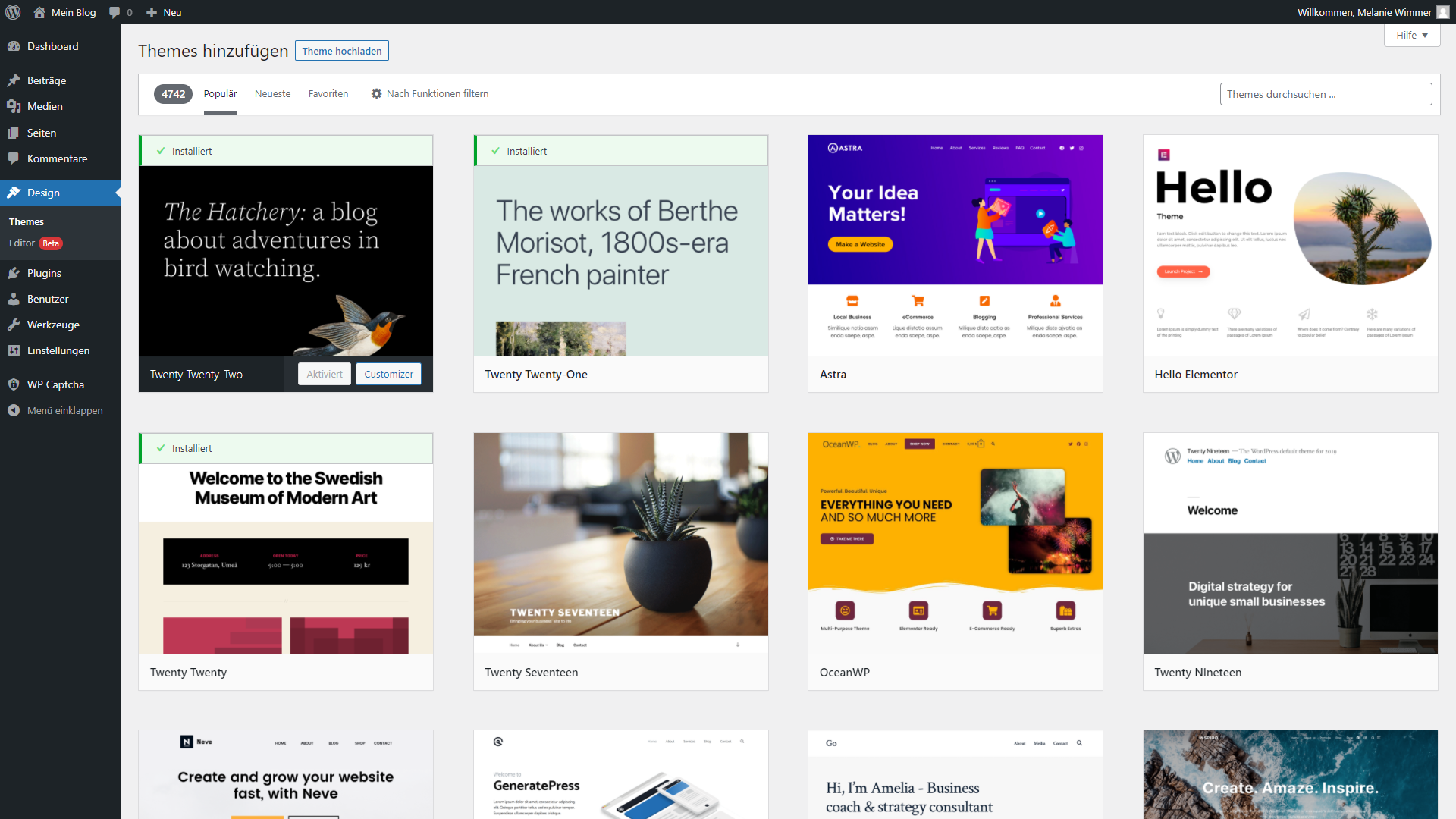The image size is (1456, 819).
Task: Click Installiert banner on Twenty Twenty
Action: [x=286, y=448]
